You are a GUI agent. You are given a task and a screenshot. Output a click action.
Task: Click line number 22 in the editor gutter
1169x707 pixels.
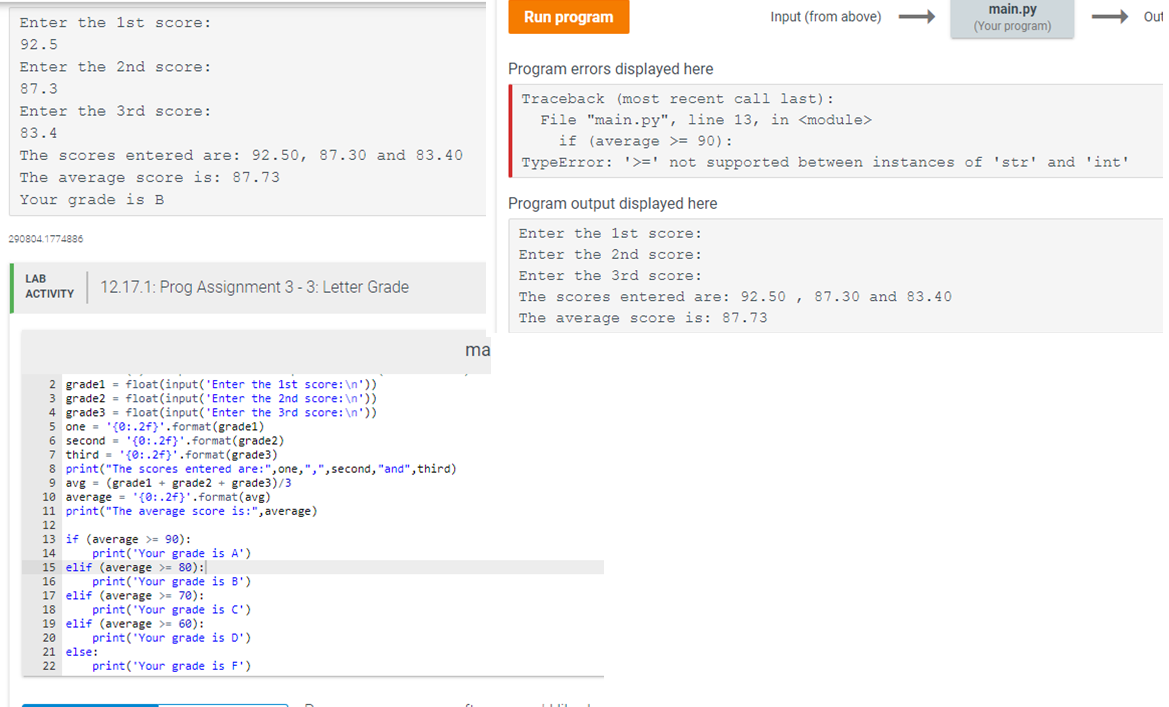coord(49,667)
